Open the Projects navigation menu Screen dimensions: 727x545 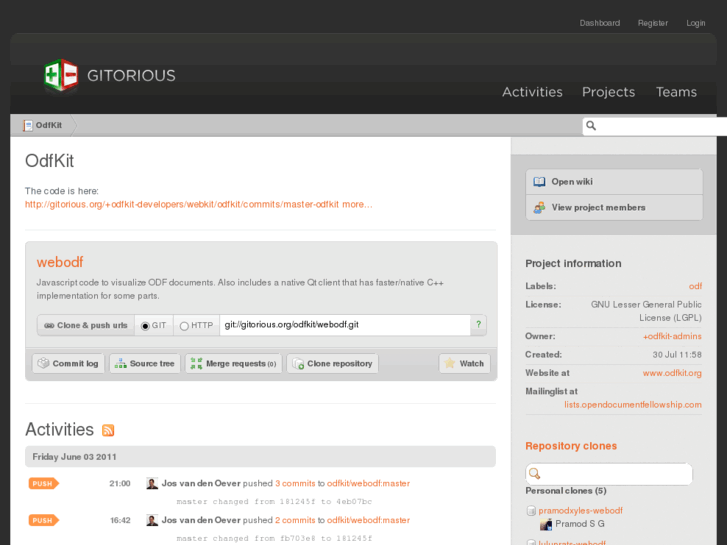click(x=608, y=92)
